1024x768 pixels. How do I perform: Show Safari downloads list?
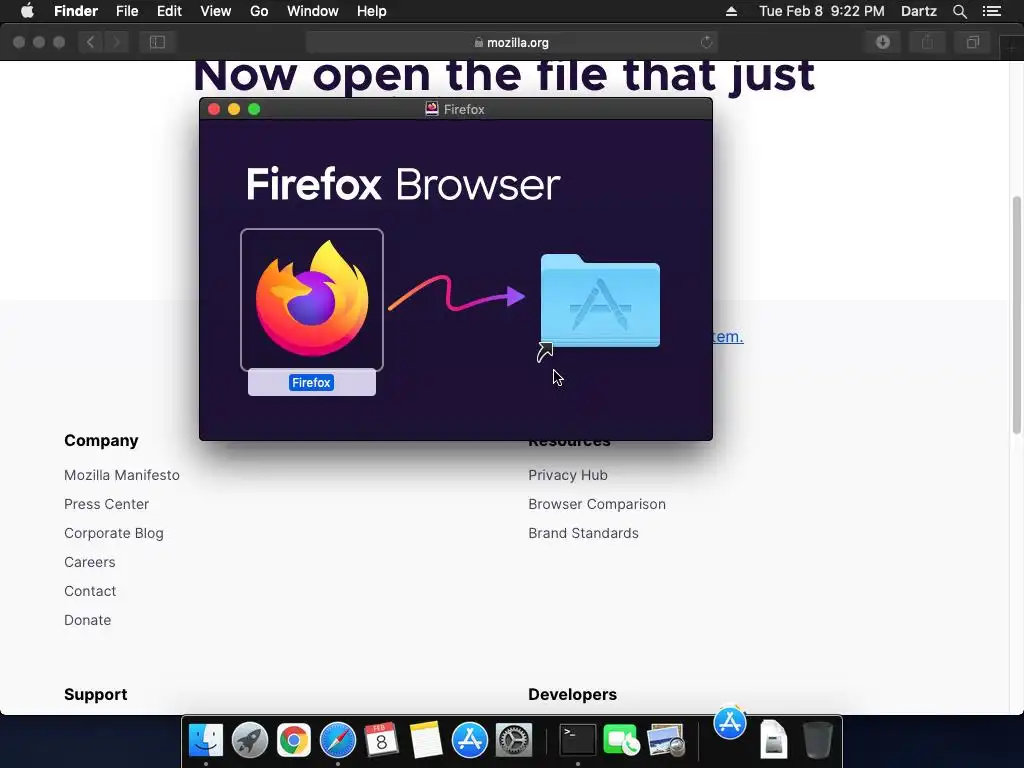tap(883, 42)
